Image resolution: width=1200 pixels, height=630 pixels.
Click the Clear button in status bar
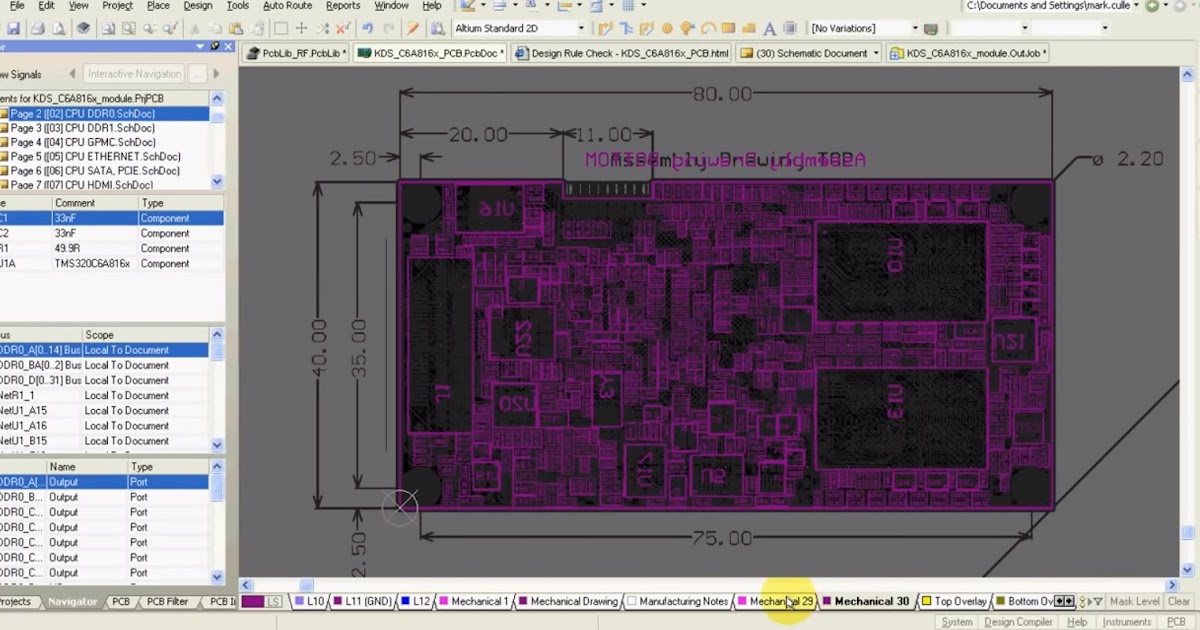(x=1178, y=601)
